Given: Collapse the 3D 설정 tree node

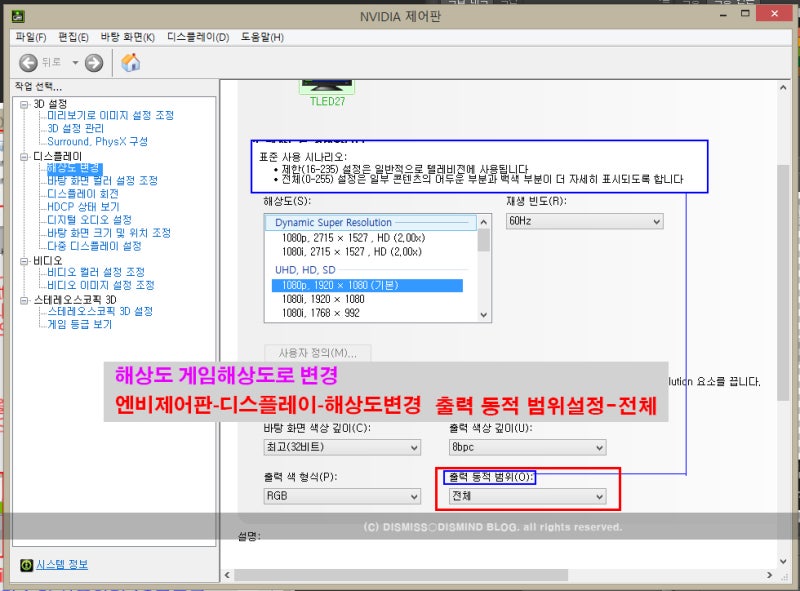Looking at the screenshot, I should tap(24, 105).
